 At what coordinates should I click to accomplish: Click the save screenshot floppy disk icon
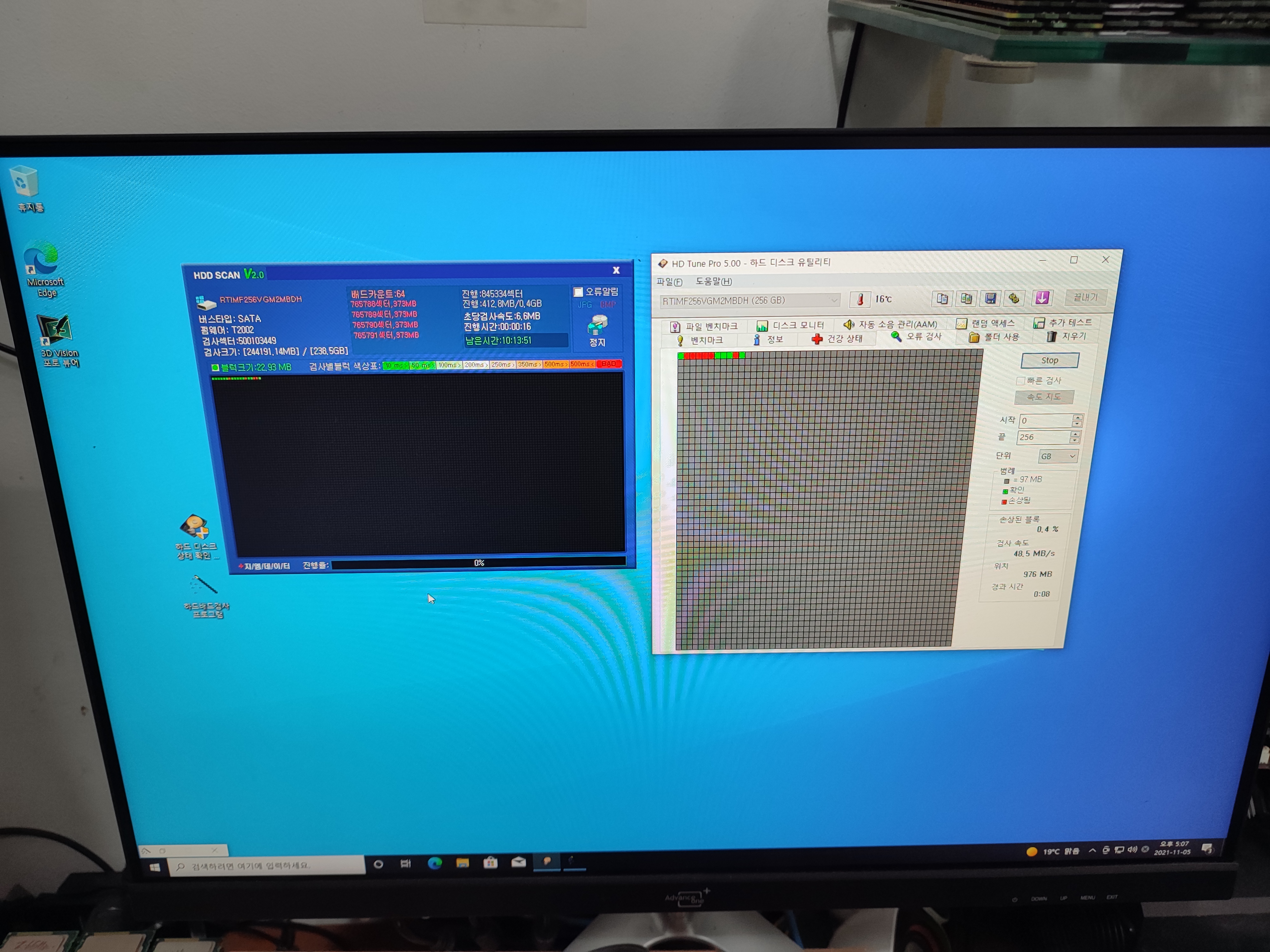pyautogui.click(x=990, y=298)
